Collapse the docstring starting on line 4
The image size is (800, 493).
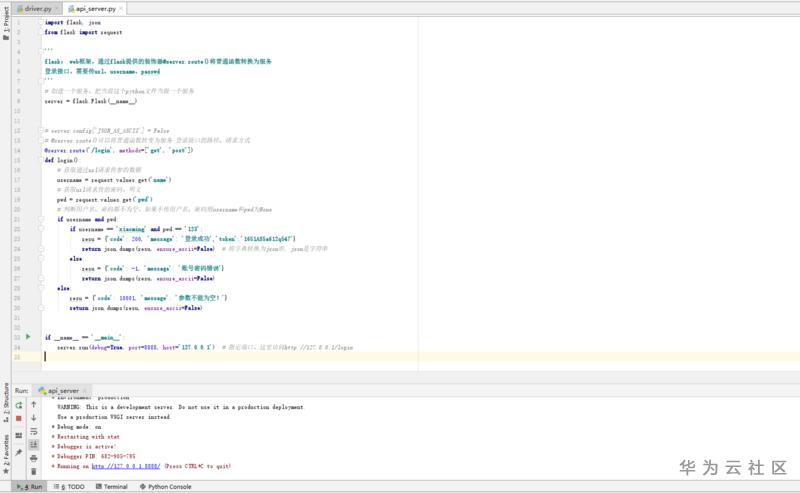[x=41, y=52]
